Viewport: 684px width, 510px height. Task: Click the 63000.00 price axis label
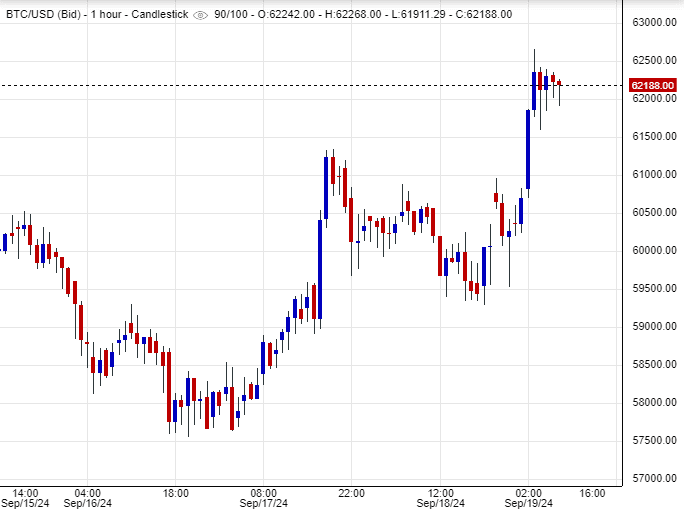pos(654,22)
